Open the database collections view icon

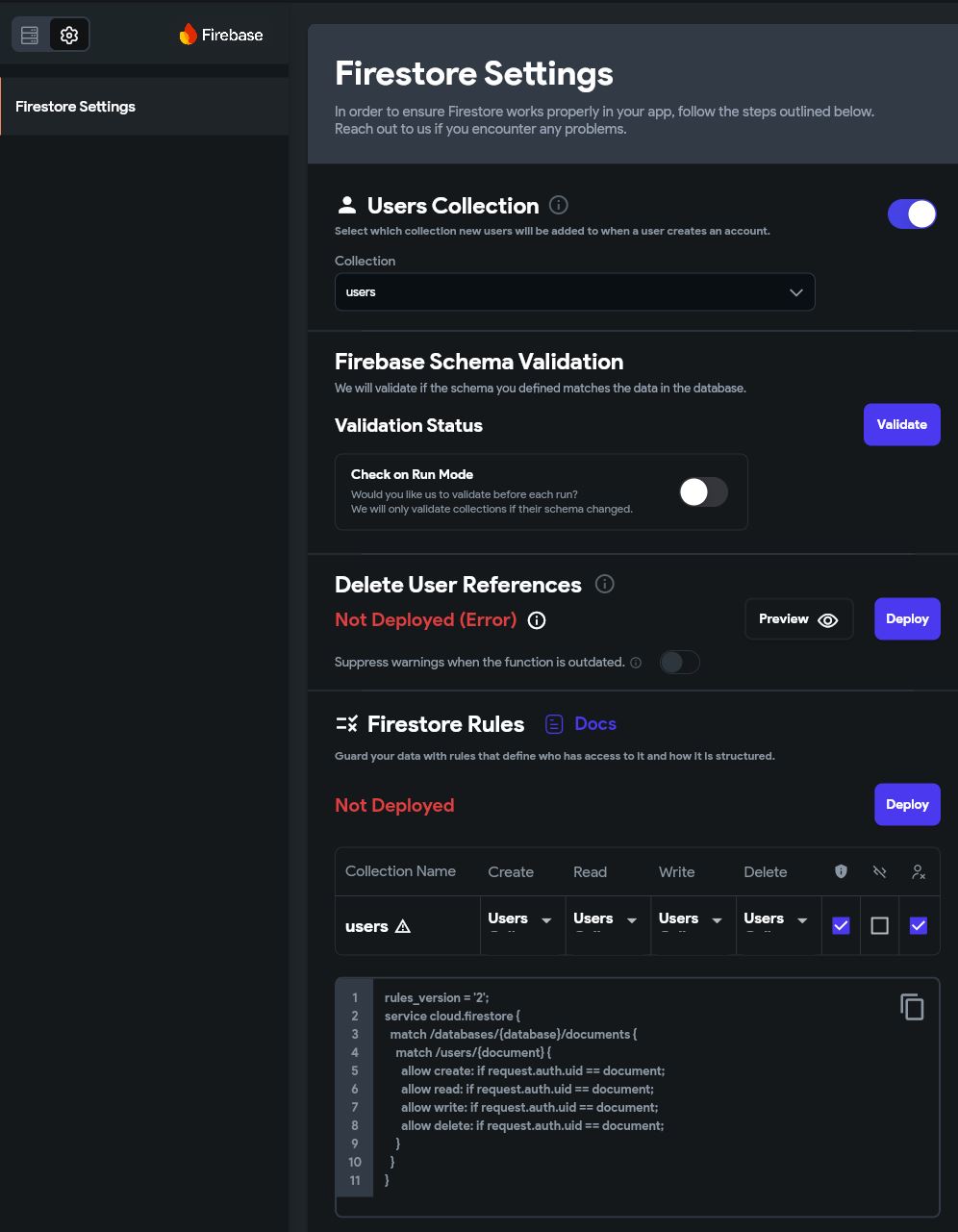30,36
